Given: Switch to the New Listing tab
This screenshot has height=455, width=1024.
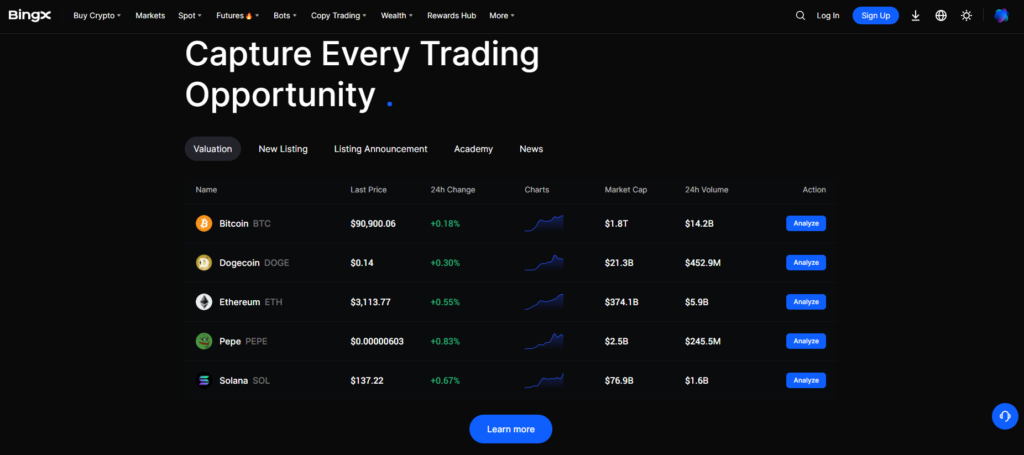Looking at the screenshot, I should 283,149.
